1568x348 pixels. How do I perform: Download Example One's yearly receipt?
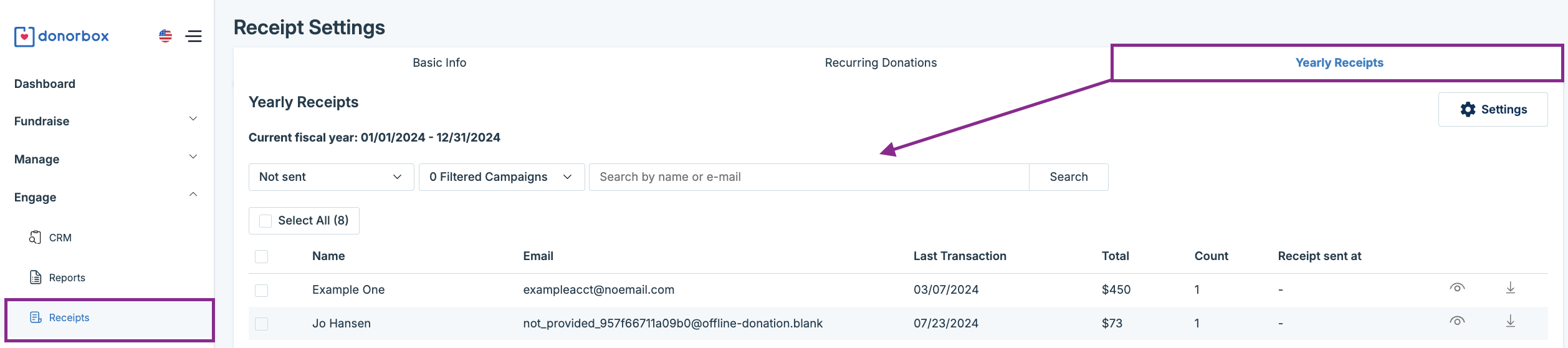pyautogui.click(x=1511, y=288)
